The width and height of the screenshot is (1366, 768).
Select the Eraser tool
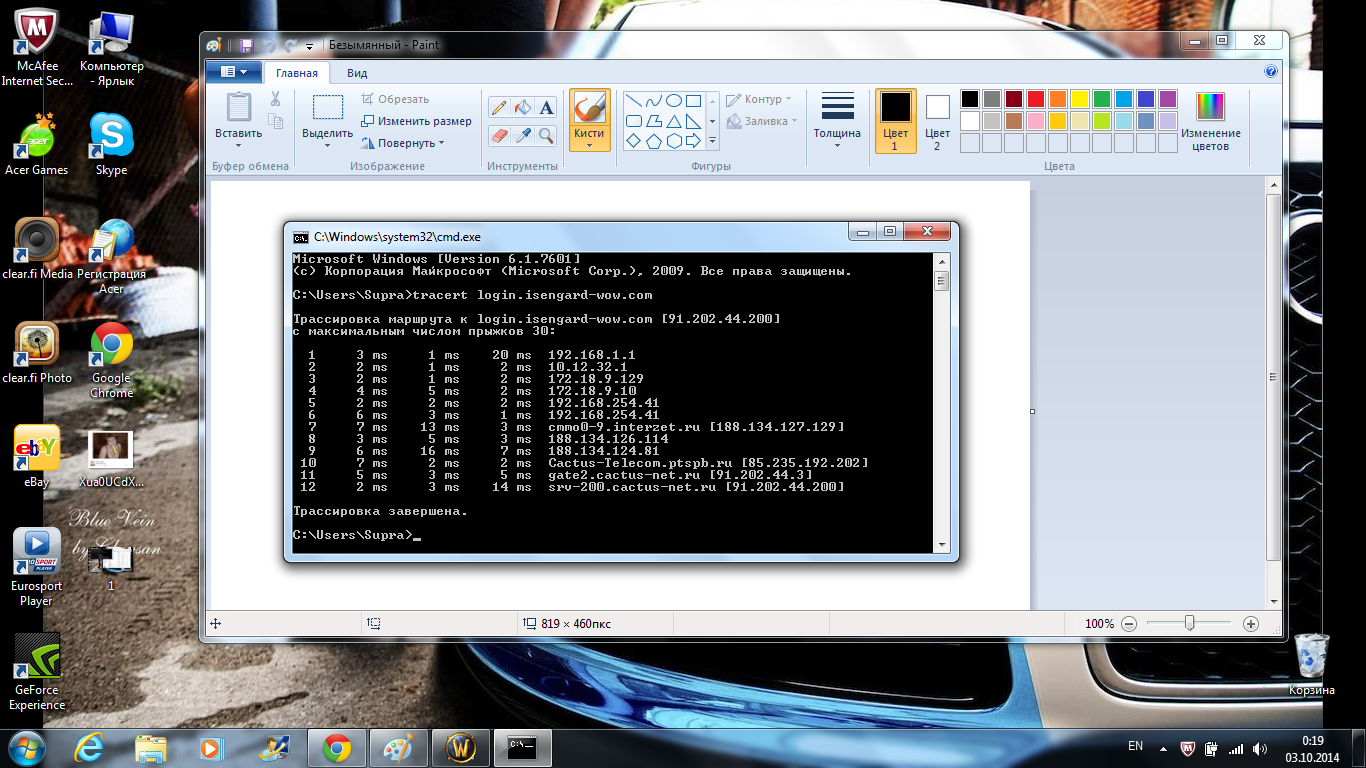click(499, 134)
